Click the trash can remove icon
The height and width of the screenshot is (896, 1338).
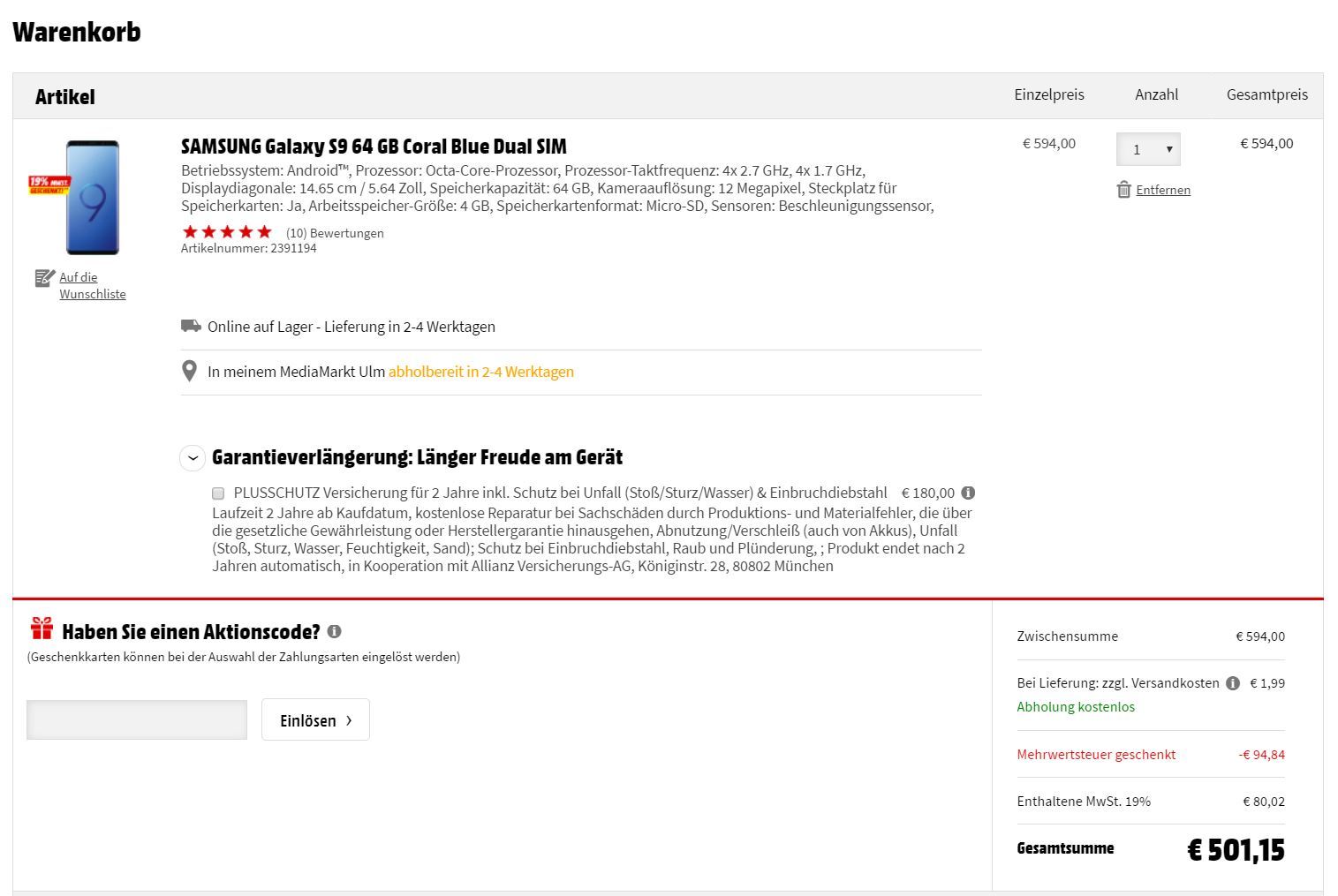tap(1123, 190)
